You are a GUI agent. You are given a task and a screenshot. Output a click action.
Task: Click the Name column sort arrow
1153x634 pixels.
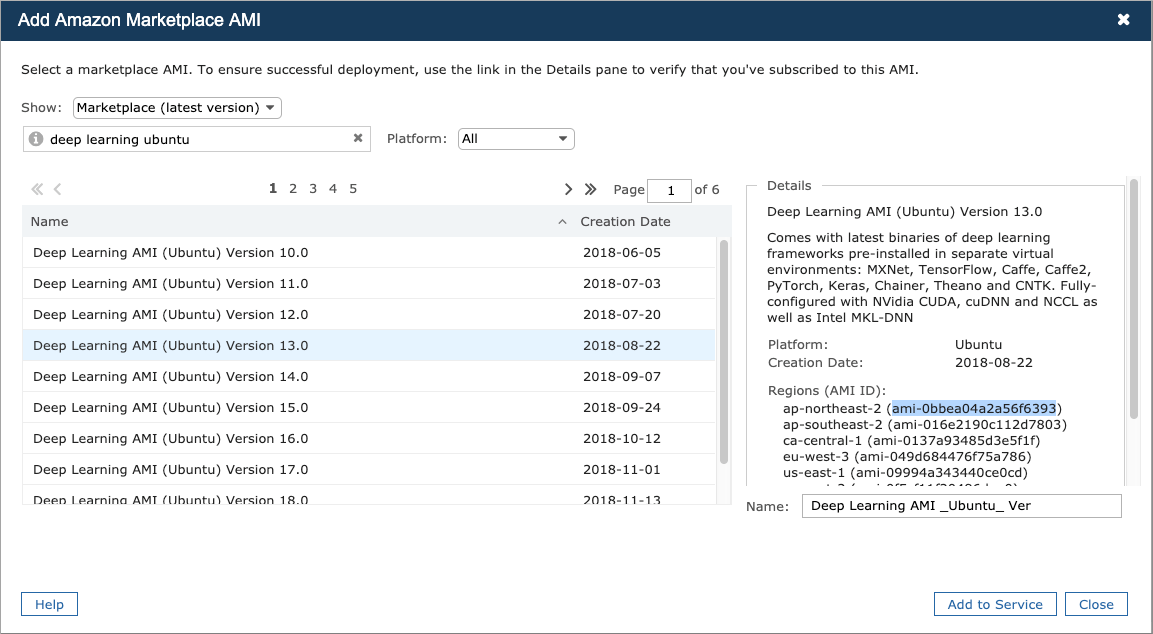pos(562,221)
